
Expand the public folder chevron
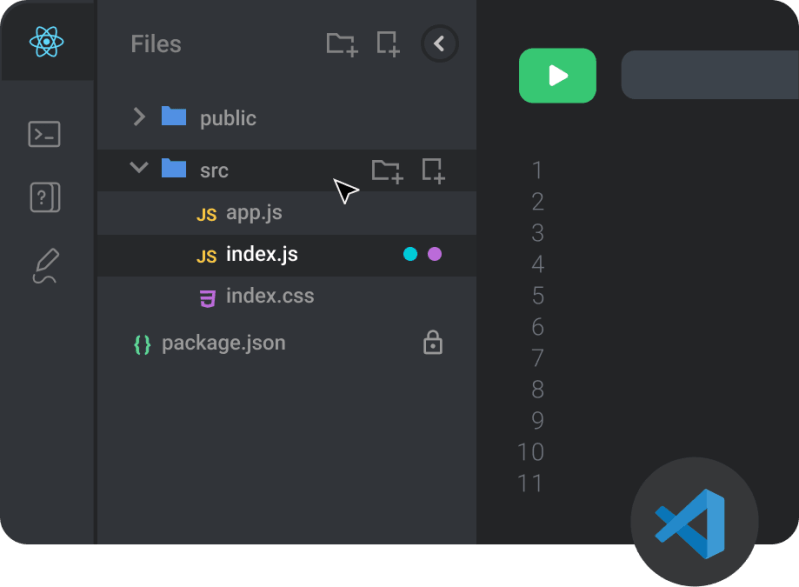(x=139, y=117)
